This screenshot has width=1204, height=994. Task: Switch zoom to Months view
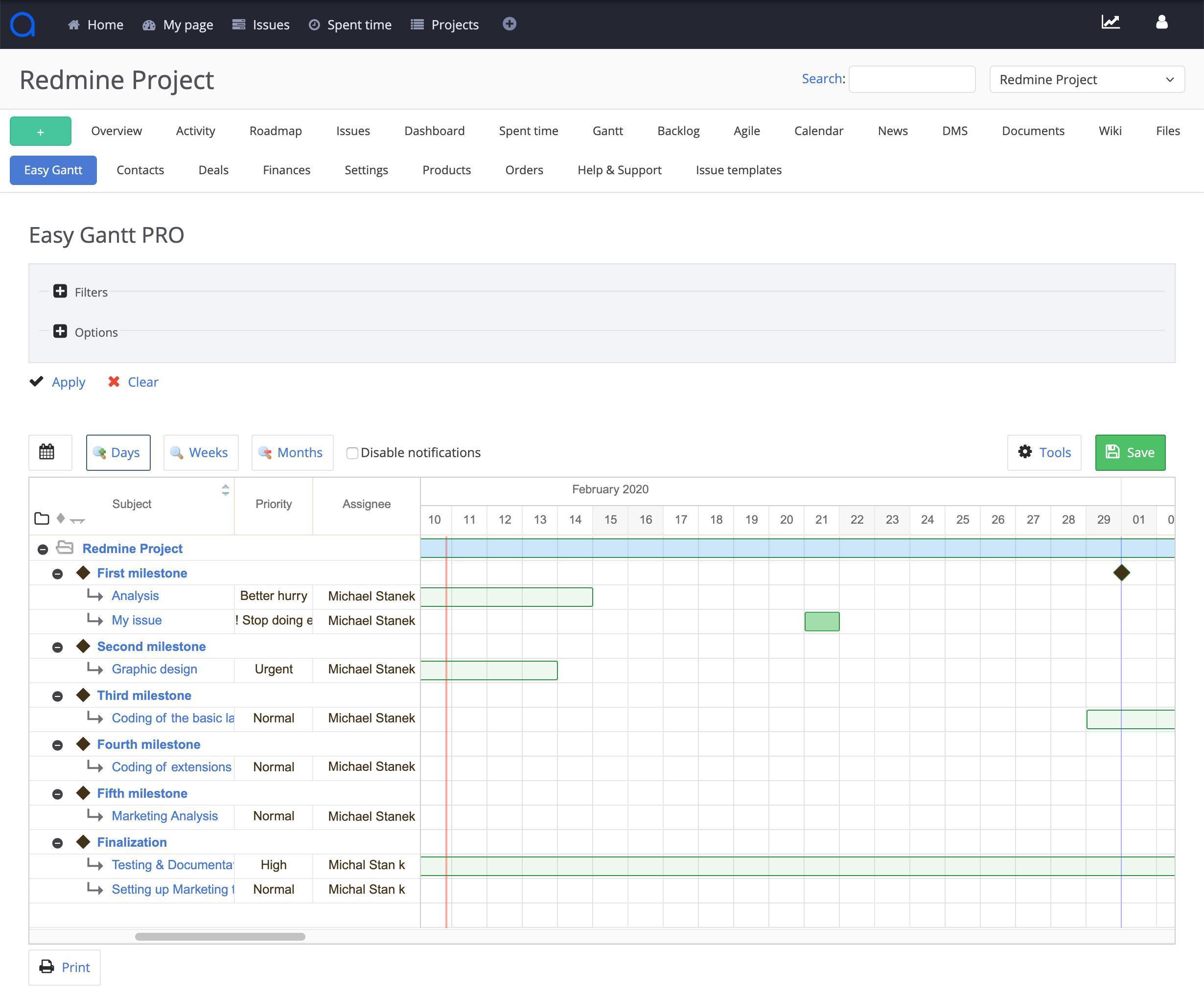pos(293,452)
